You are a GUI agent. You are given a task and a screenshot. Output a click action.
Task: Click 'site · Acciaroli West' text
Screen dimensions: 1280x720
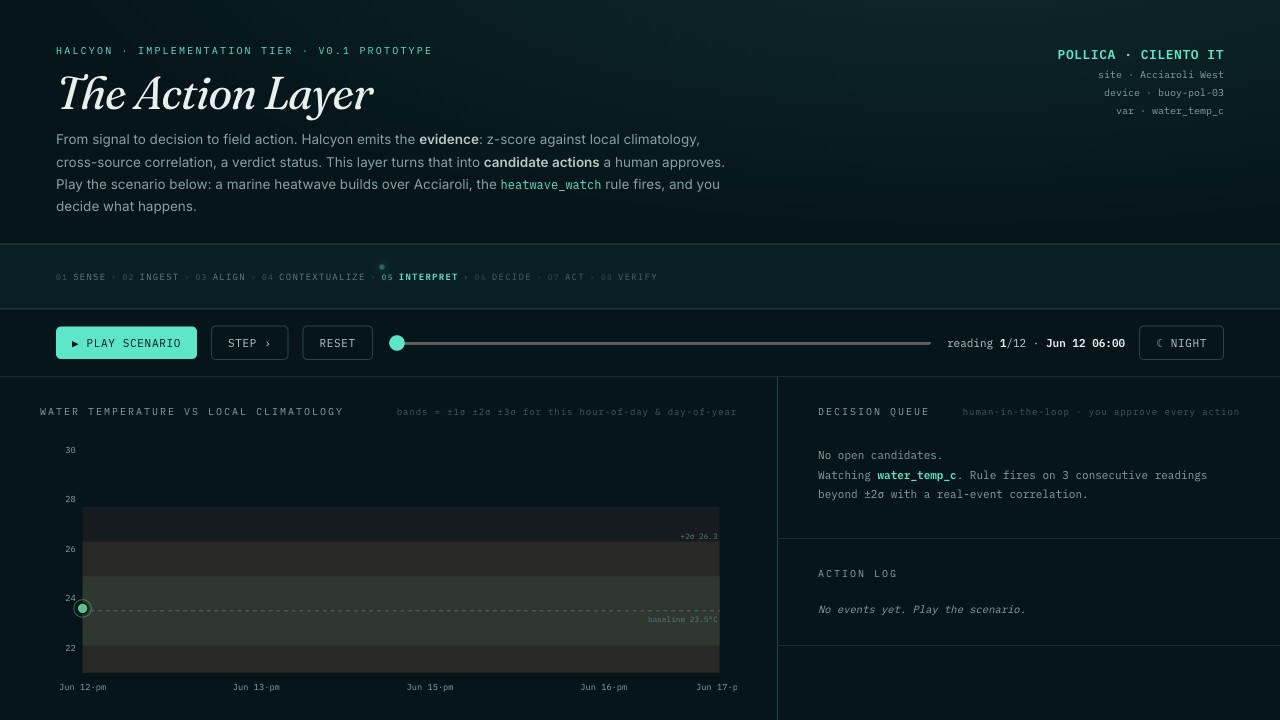tap(1161, 75)
